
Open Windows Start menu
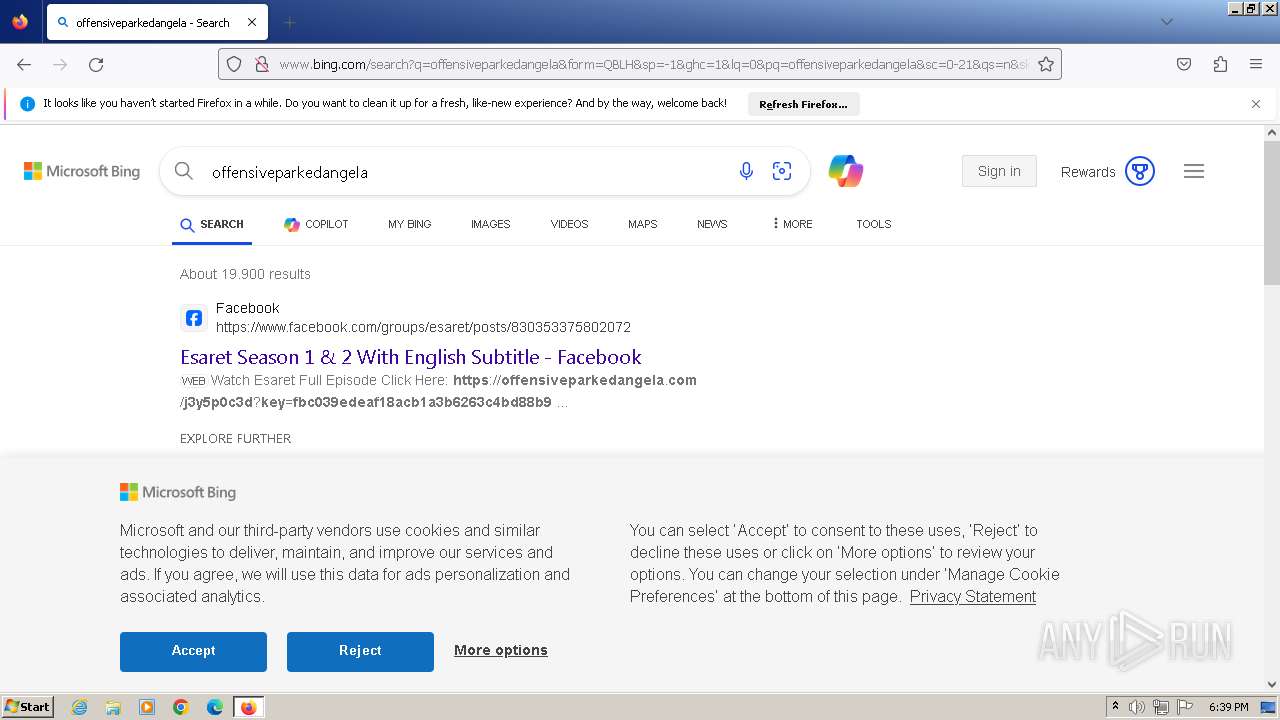point(27,706)
